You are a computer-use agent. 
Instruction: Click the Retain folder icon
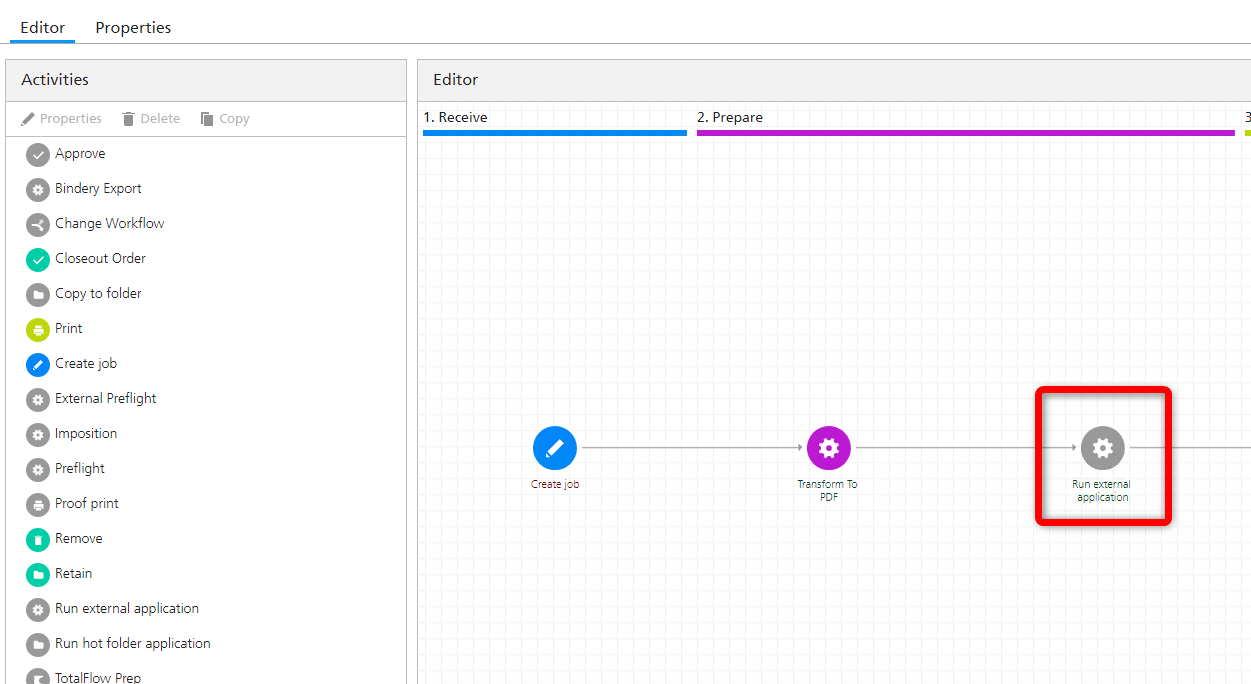pos(37,574)
